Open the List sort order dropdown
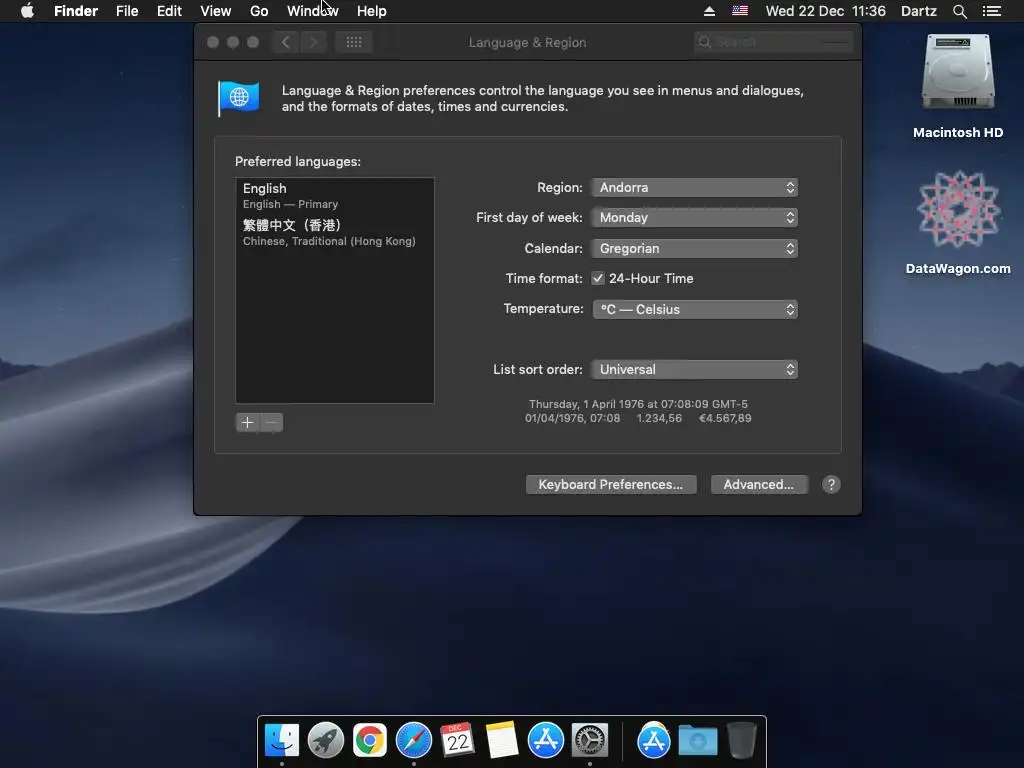Screen dimensions: 1024x768 pyautogui.click(x=694, y=369)
